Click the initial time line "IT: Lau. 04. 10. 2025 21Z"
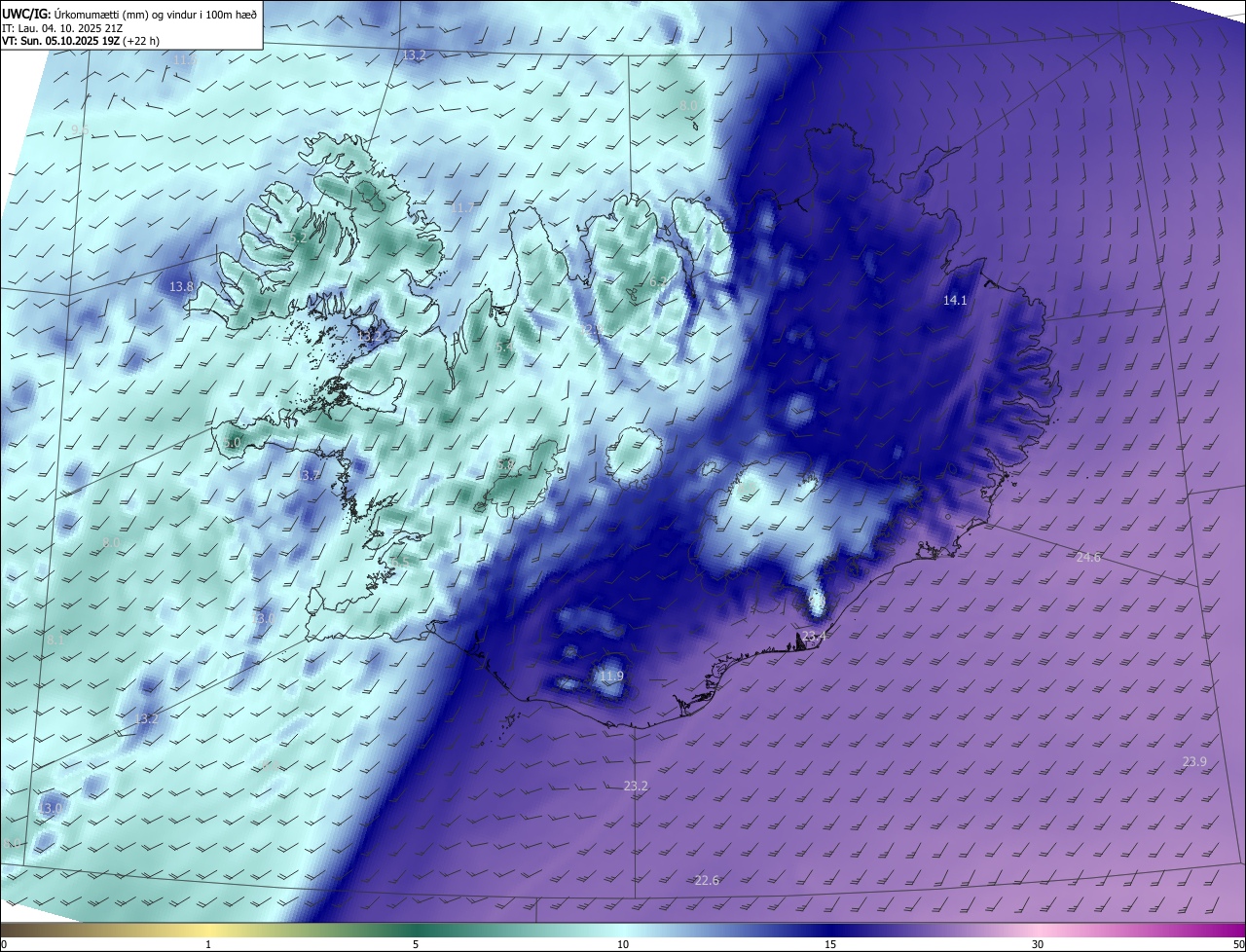Image resolution: width=1246 pixels, height=952 pixels. (x=62, y=29)
